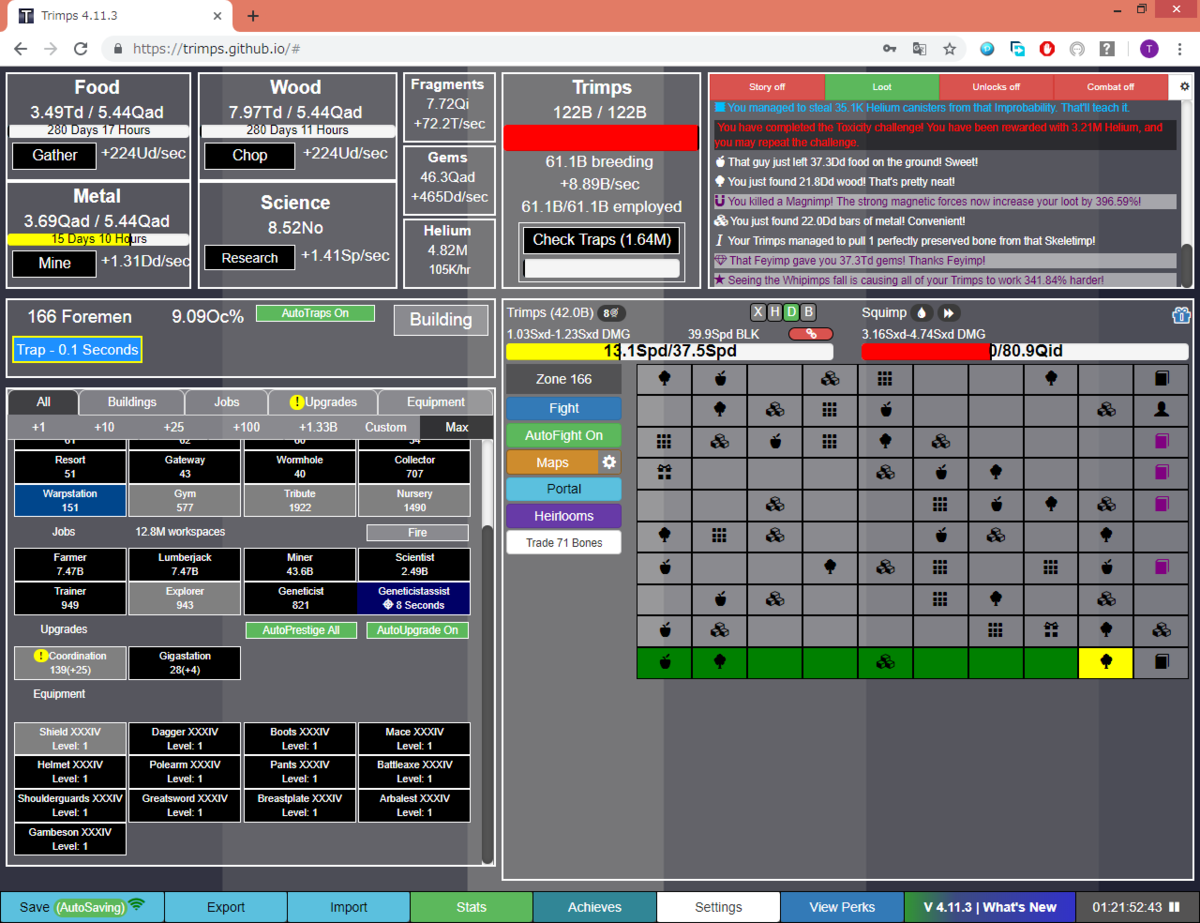Click Chrome's back arrow
The image size is (1200, 923).
coord(21,48)
